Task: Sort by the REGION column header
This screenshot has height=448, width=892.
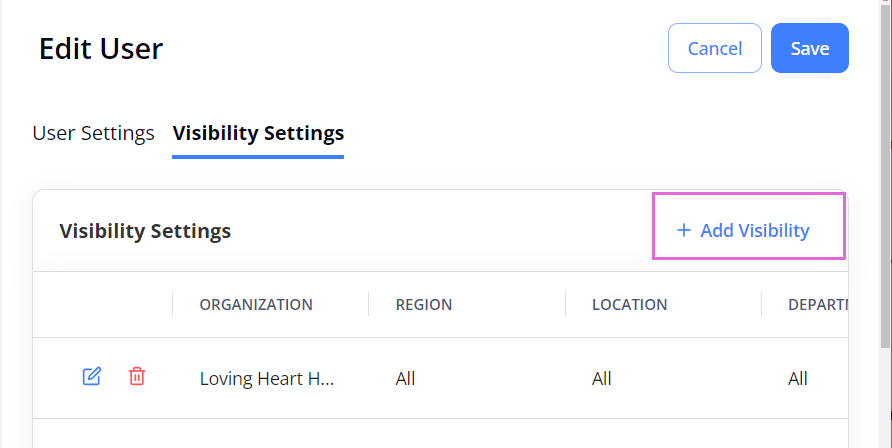Action: pyautogui.click(x=424, y=304)
